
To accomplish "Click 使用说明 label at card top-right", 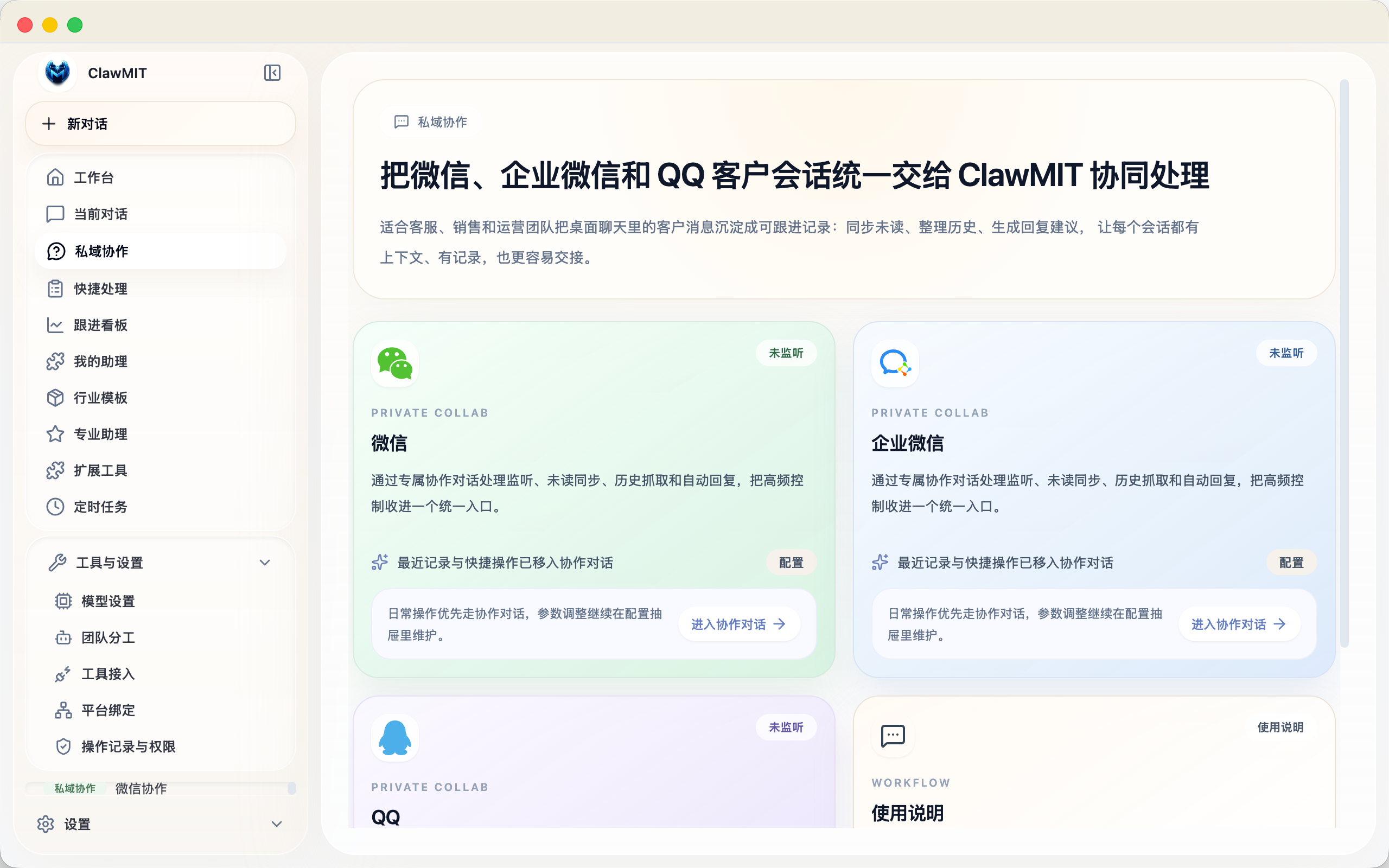I will (x=1280, y=727).
